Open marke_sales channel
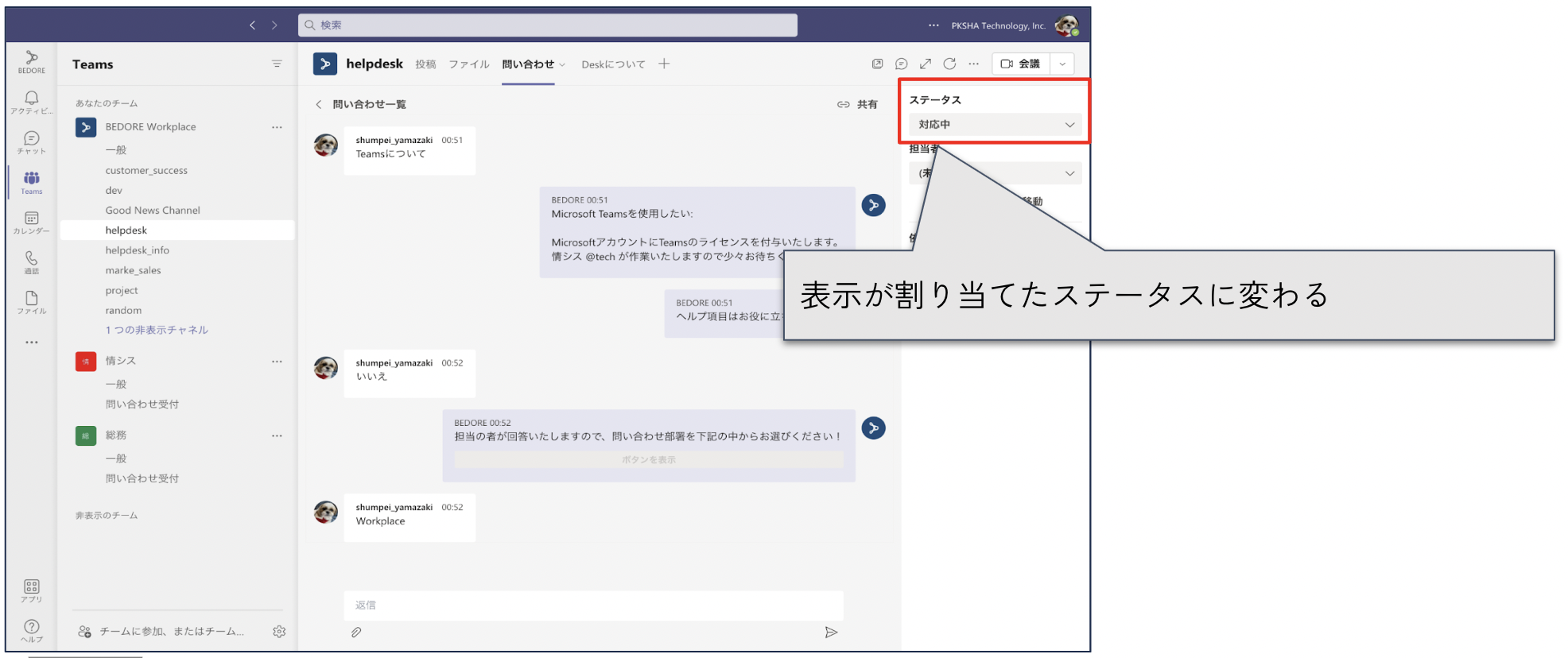 pos(133,270)
